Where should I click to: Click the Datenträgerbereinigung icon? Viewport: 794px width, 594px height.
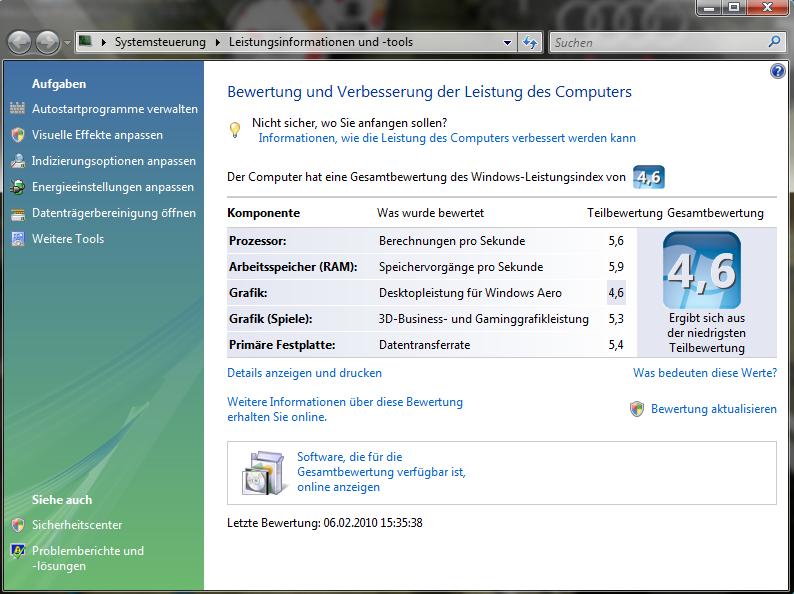click(x=18, y=214)
